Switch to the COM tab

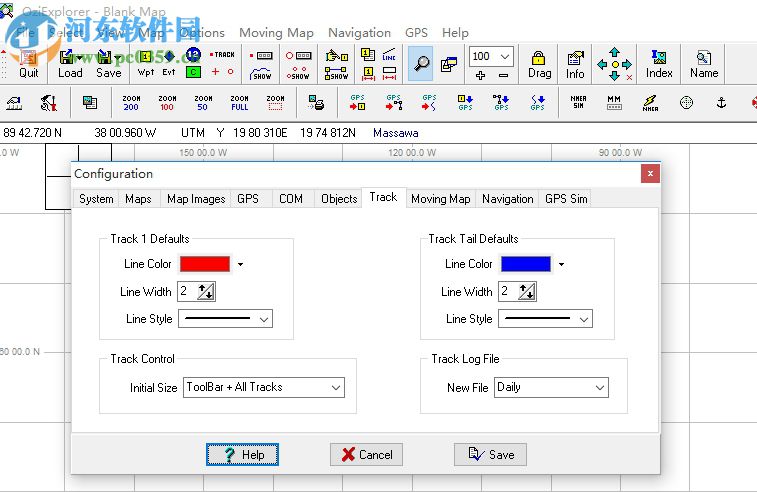point(291,199)
